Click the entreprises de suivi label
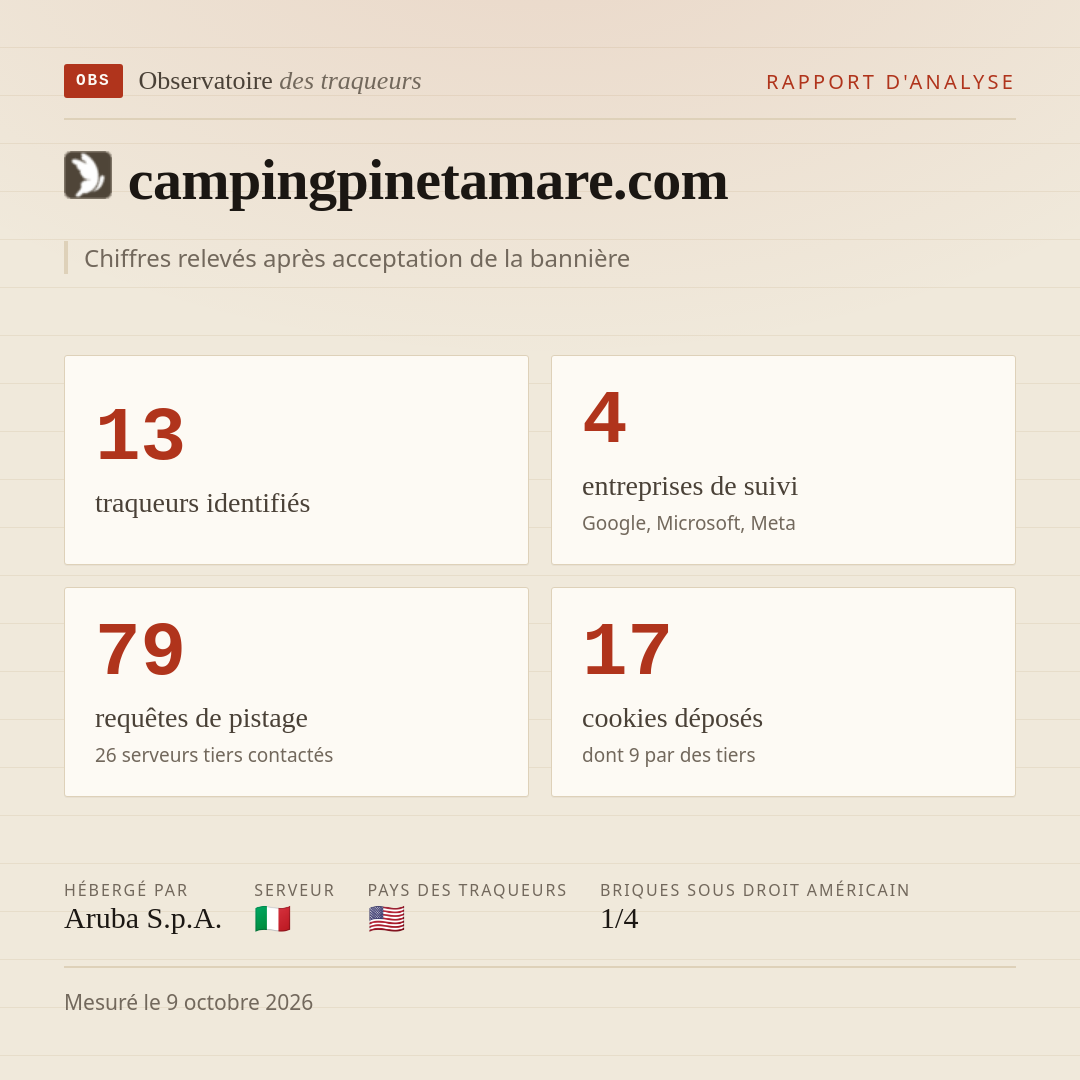1080x1080 pixels. [x=689, y=486]
